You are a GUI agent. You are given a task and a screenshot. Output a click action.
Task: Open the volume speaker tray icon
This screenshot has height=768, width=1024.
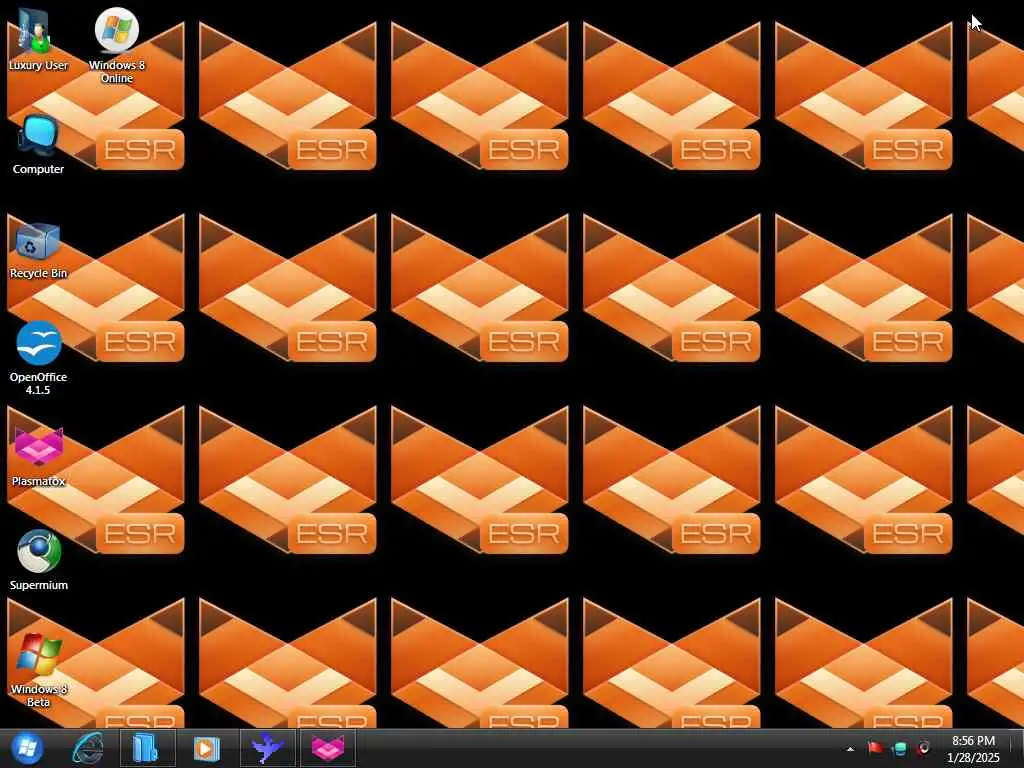tap(923, 748)
